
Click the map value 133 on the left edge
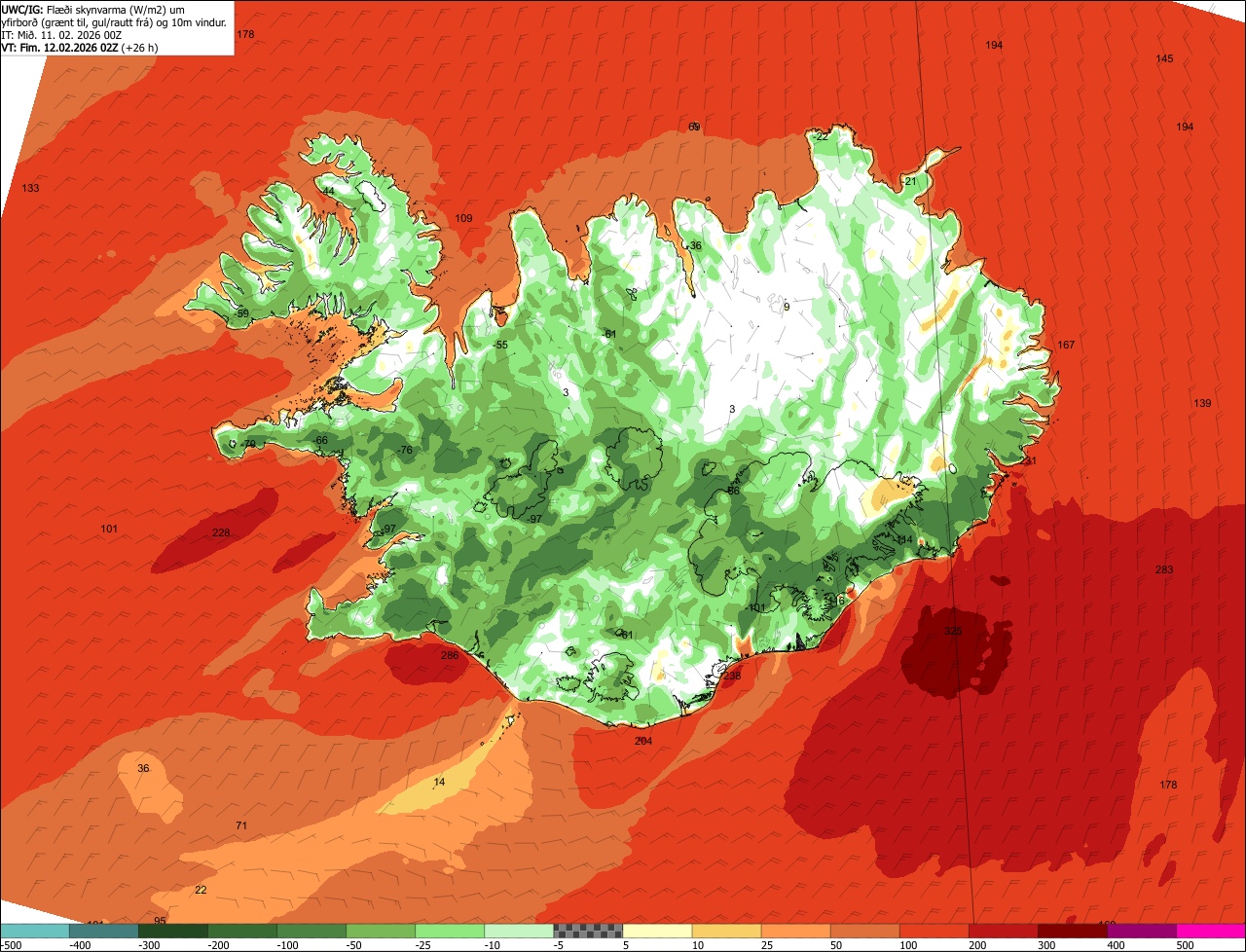click(31, 188)
